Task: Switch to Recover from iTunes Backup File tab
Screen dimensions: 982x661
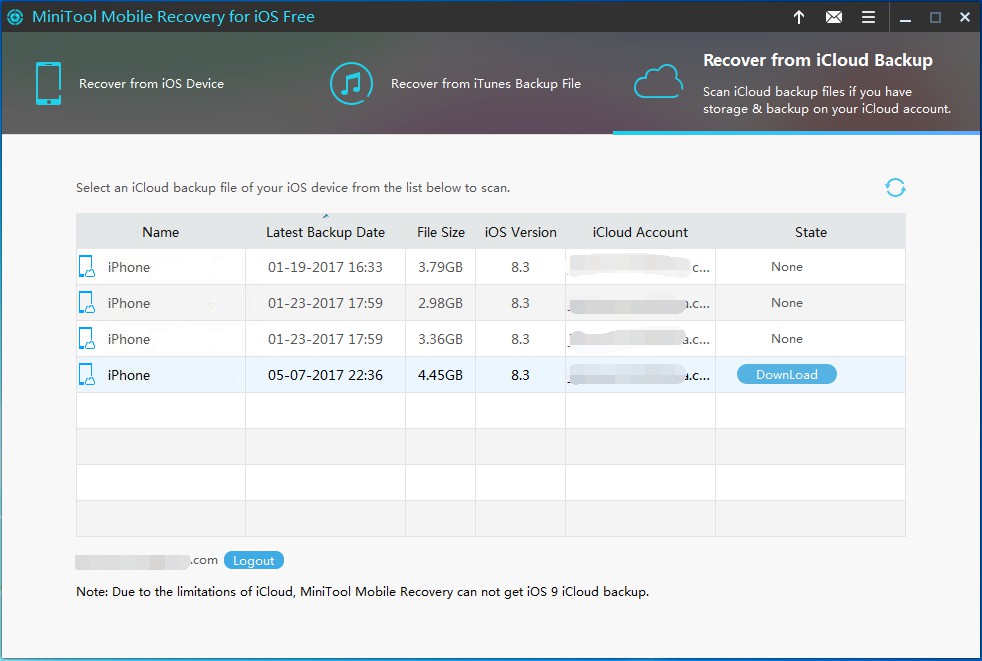Action: pyautogui.click(x=485, y=84)
